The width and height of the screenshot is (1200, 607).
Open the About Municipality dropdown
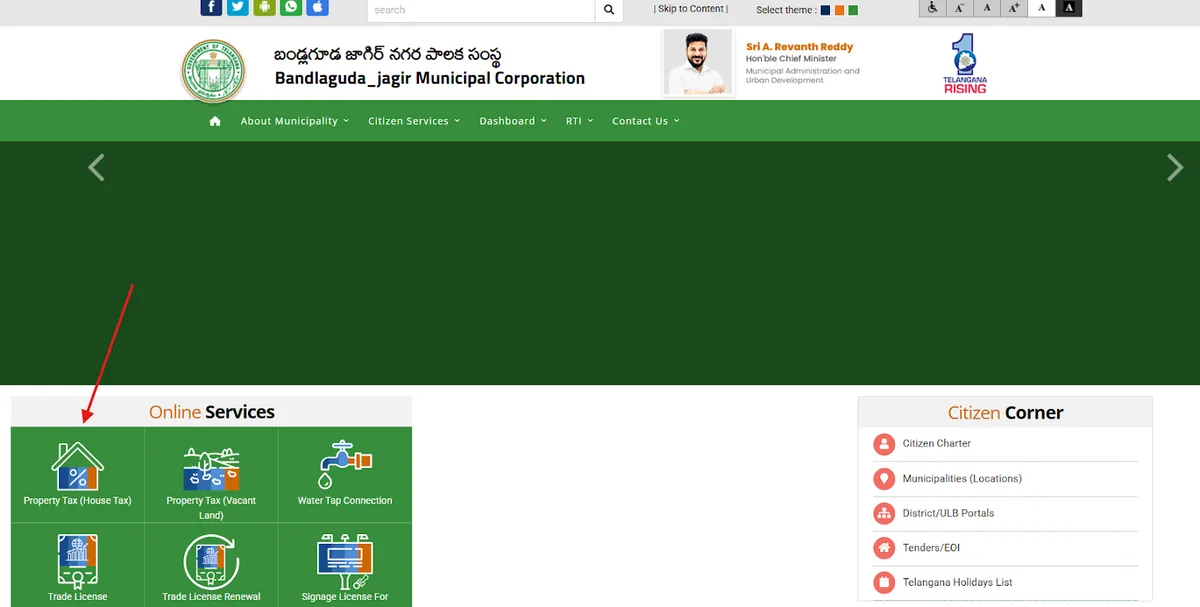click(290, 120)
